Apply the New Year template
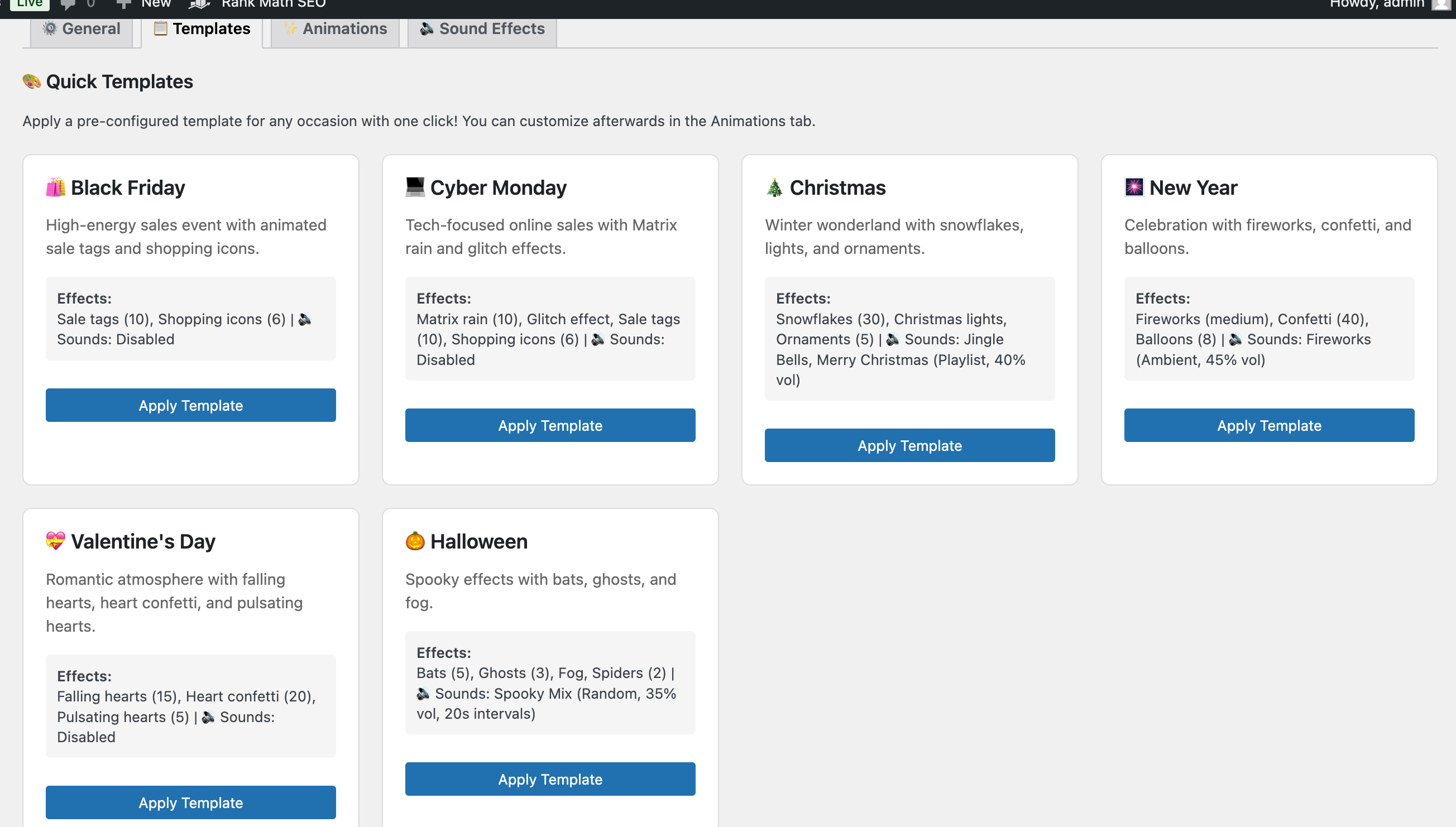Viewport: 1456px width, 827px height. 1268,425
